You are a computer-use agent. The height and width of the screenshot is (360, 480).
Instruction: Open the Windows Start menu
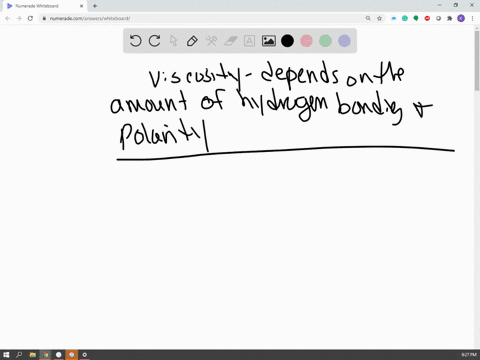click(x=6, y=355)
